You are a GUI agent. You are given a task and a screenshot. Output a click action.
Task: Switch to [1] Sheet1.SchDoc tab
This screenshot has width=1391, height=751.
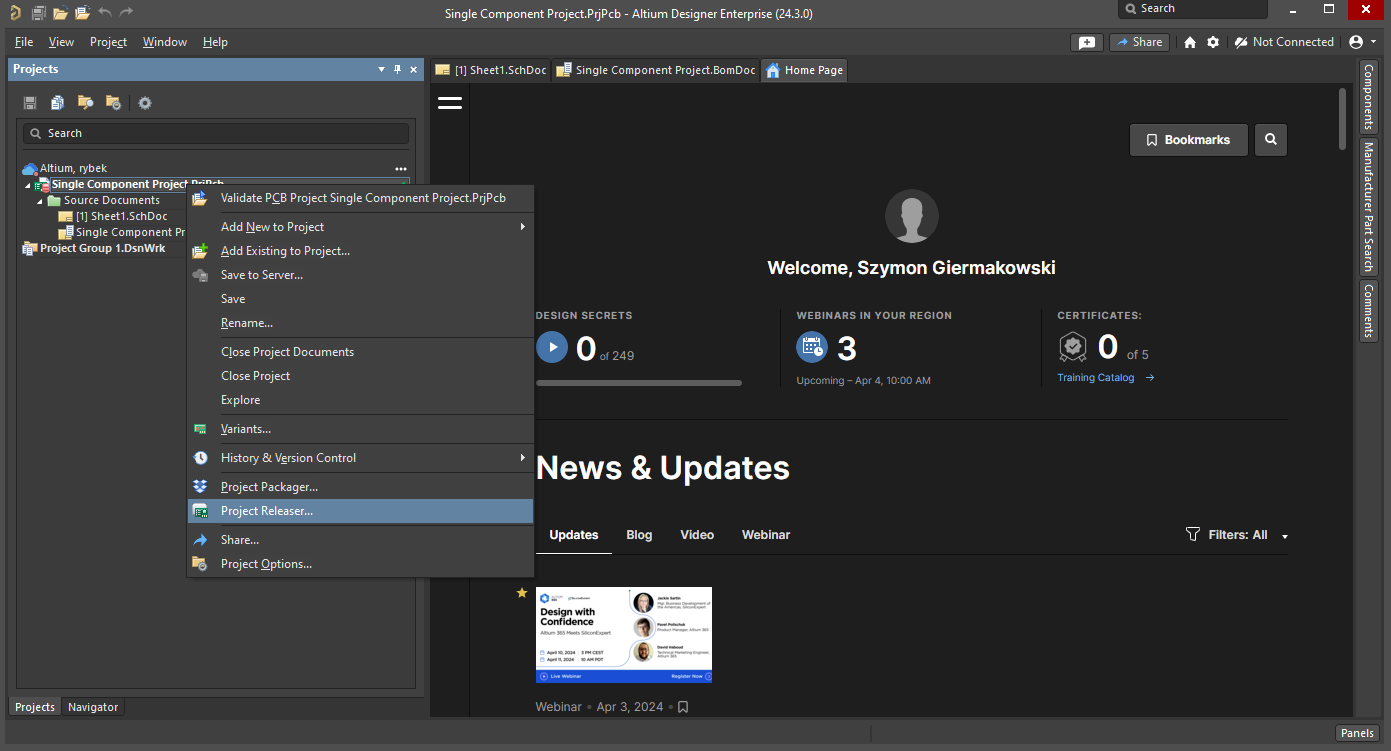(x=491, y=70)
